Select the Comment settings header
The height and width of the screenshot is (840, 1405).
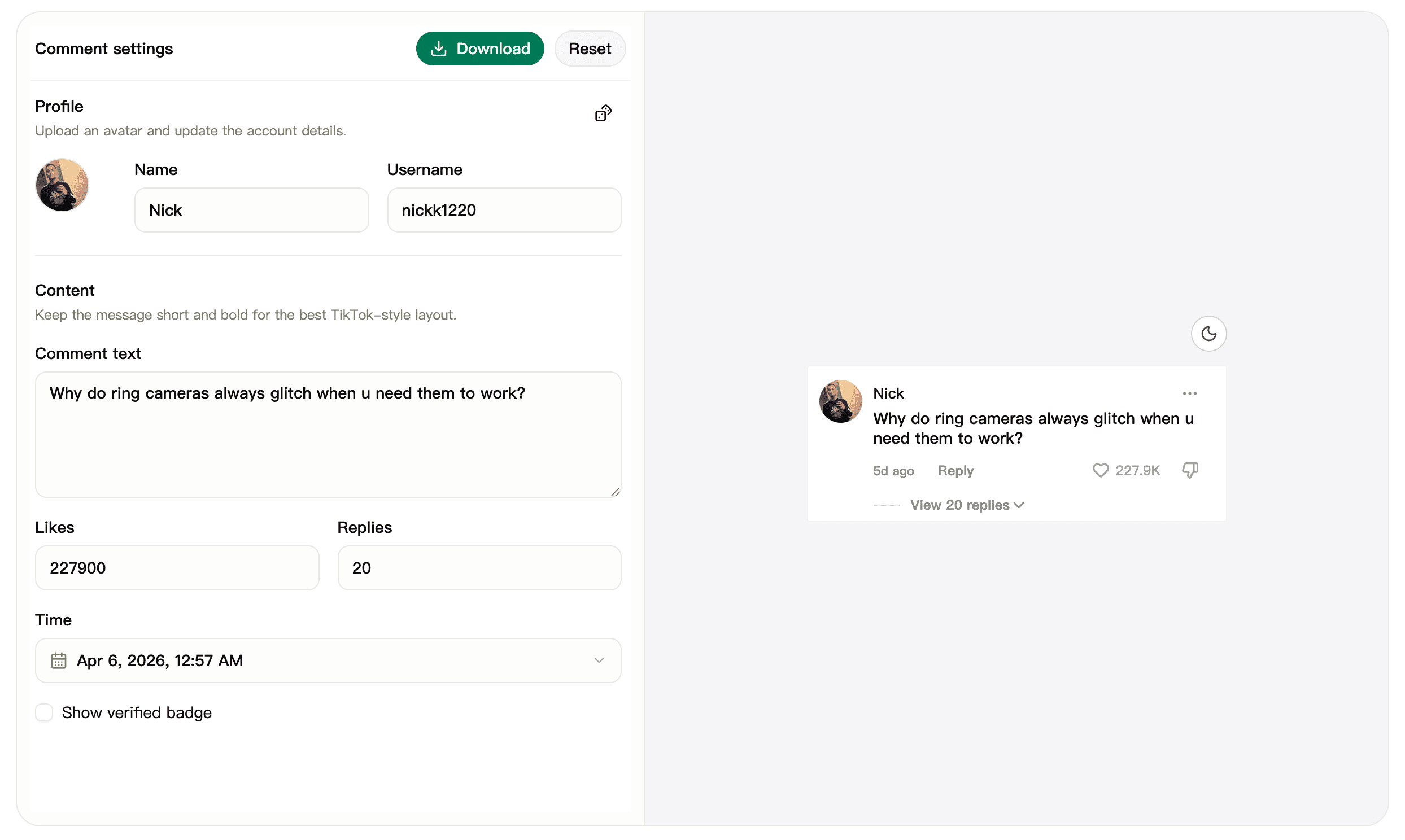(x=103, y=49)
